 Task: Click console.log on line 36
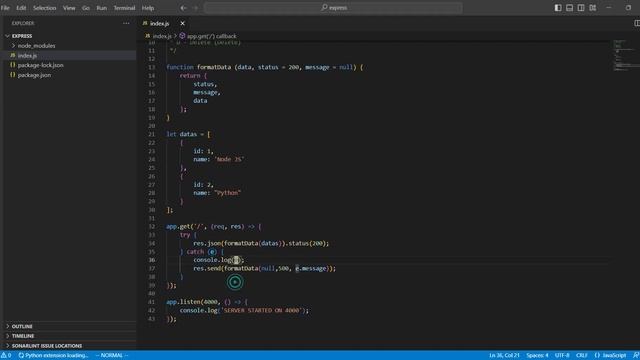212,260
